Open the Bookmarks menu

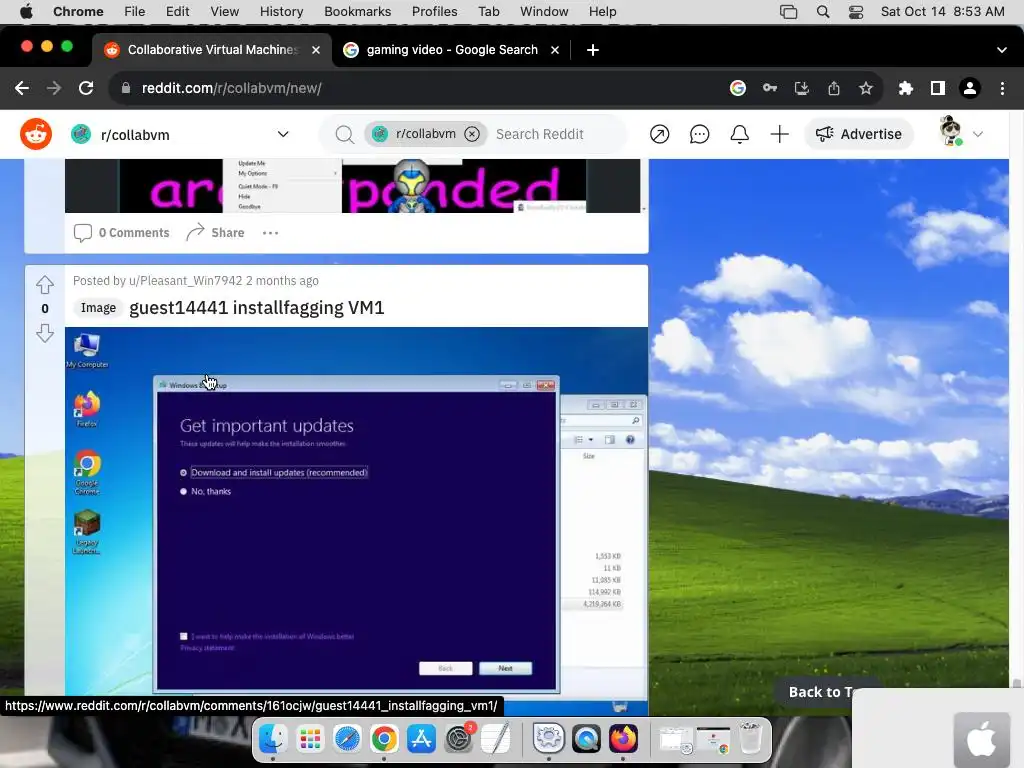pos(357,11)
